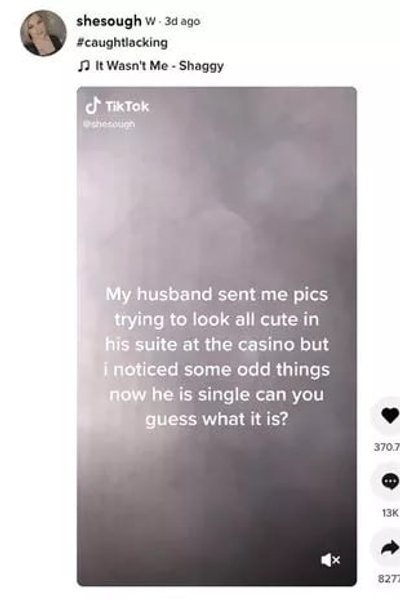Click the video caption text overlay

(217, 357)
